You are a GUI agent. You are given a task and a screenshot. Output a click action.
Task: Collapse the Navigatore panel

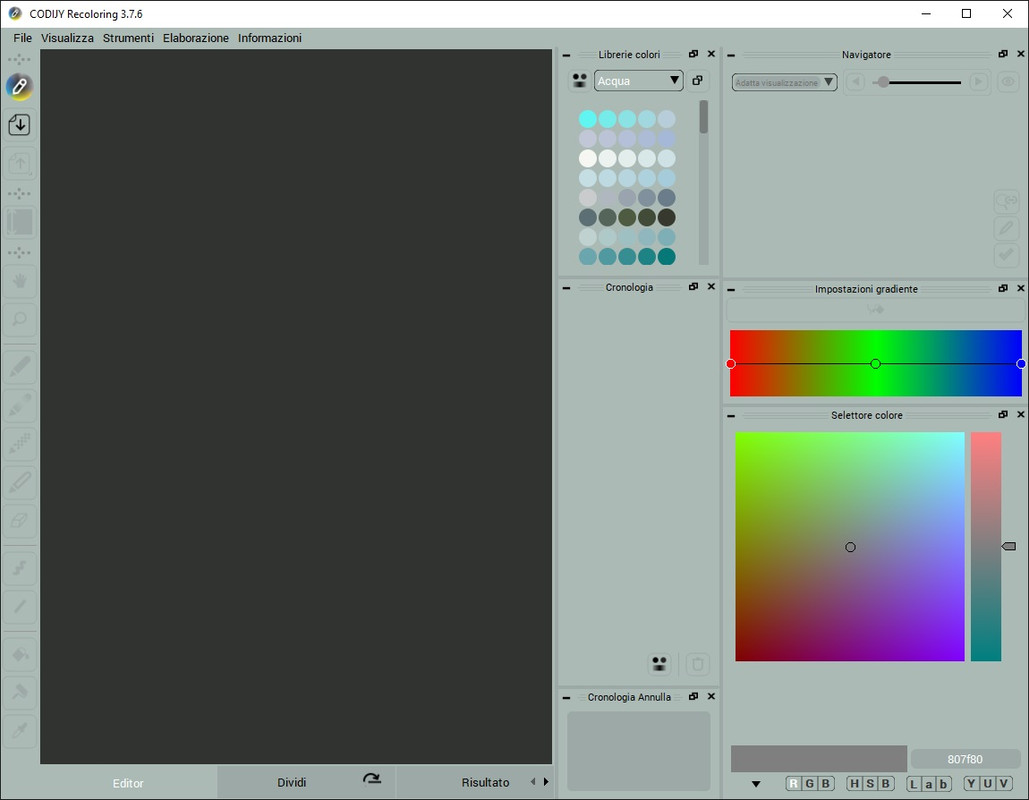[x=731, y=55]
